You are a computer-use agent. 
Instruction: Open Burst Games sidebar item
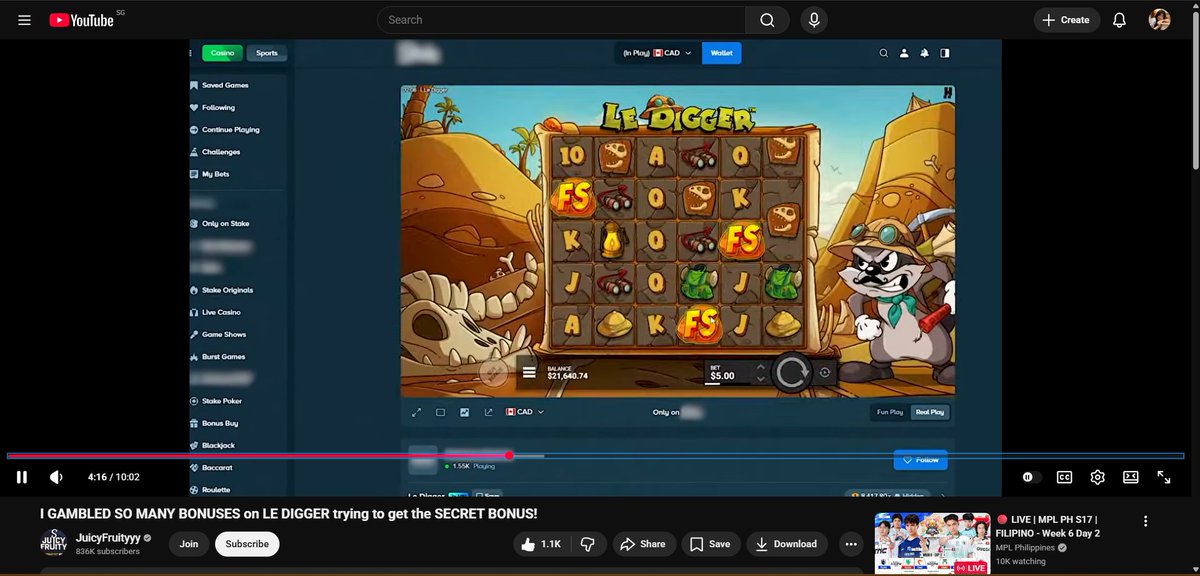[x=218, y=356]
